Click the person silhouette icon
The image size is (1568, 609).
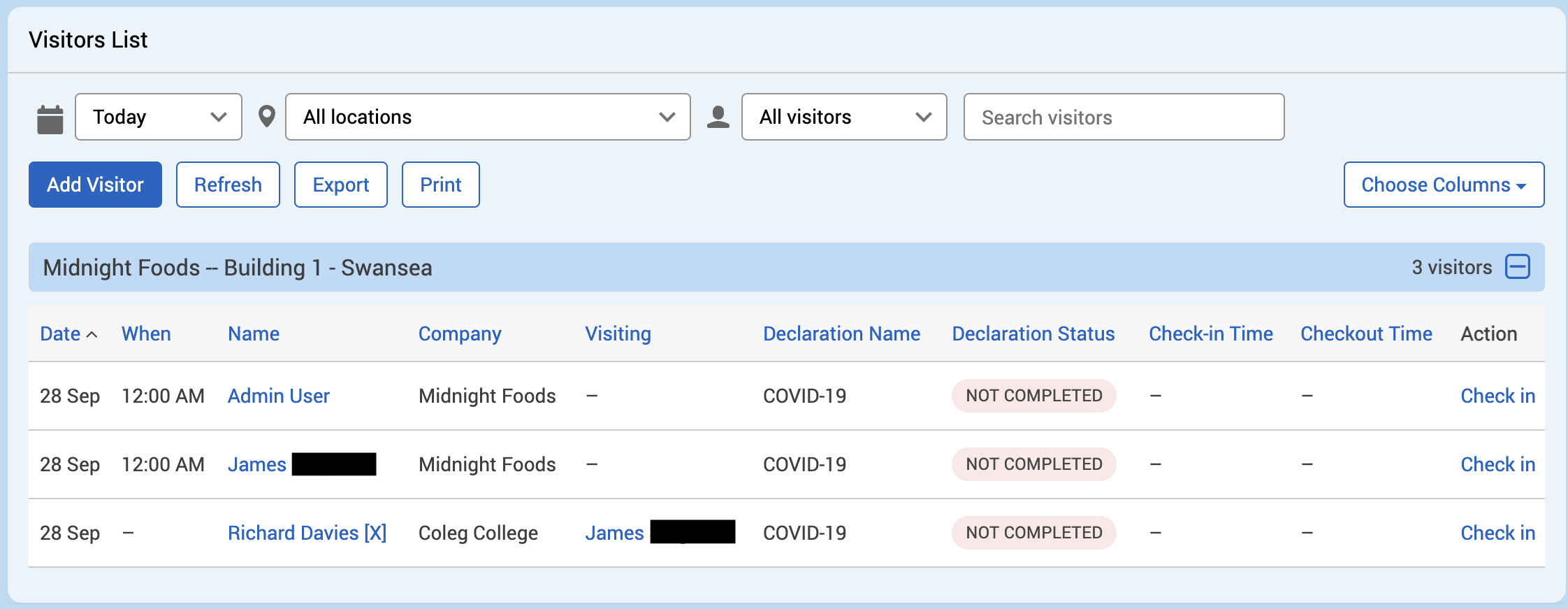pyautogui.click(x=718, y=117)
